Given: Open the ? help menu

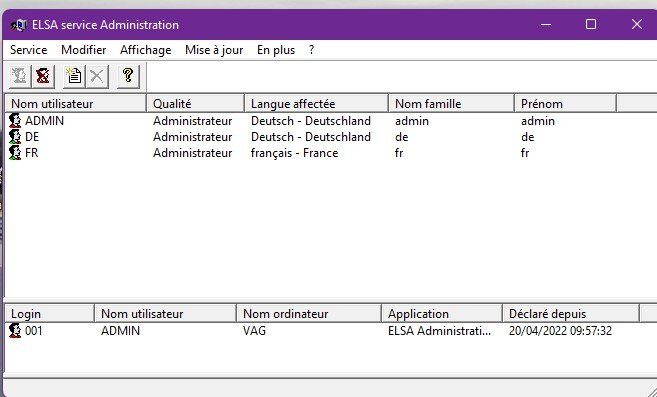Looking at the screenshot, I should pos(311,50).
